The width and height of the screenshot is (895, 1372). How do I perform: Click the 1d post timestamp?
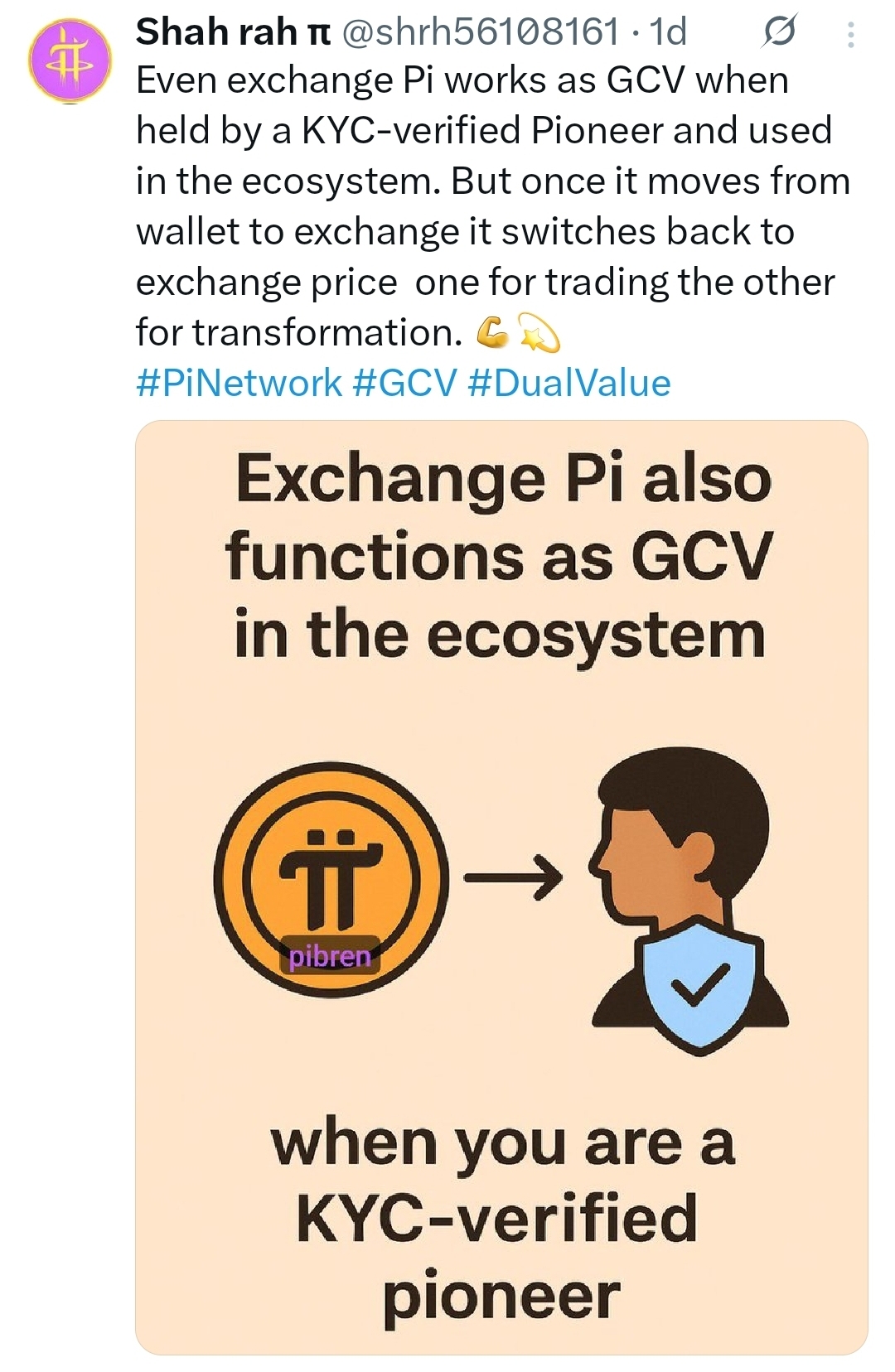[x=669, y=32]
